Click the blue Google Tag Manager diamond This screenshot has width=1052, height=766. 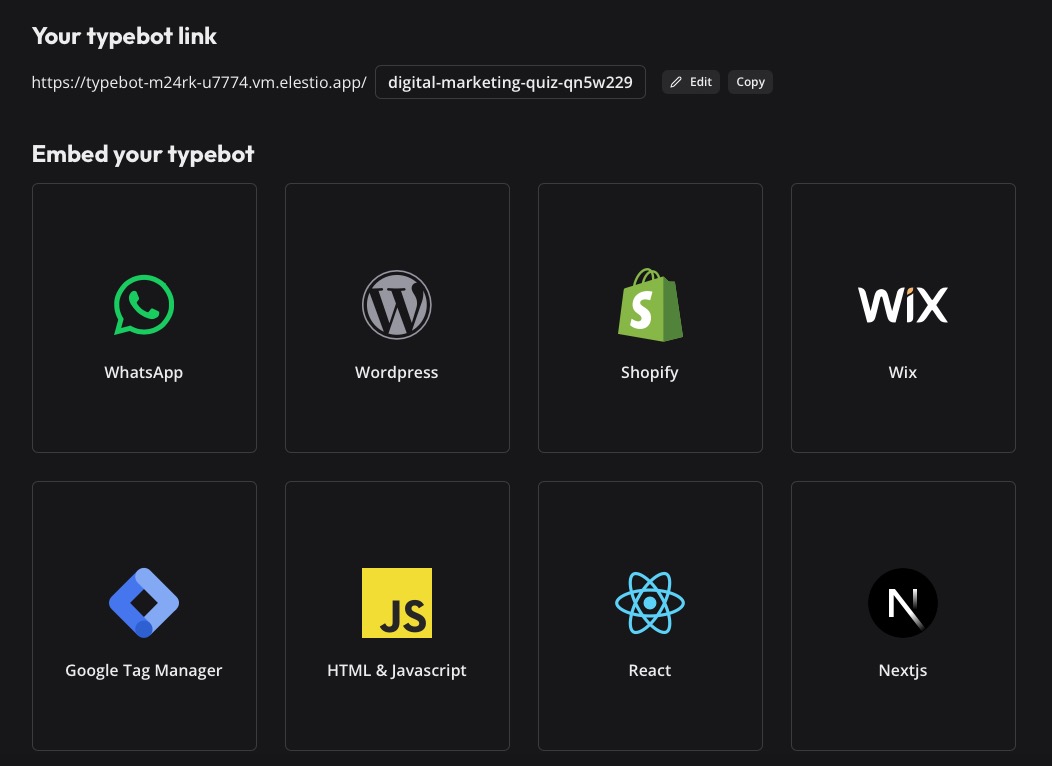pos(144,603)
